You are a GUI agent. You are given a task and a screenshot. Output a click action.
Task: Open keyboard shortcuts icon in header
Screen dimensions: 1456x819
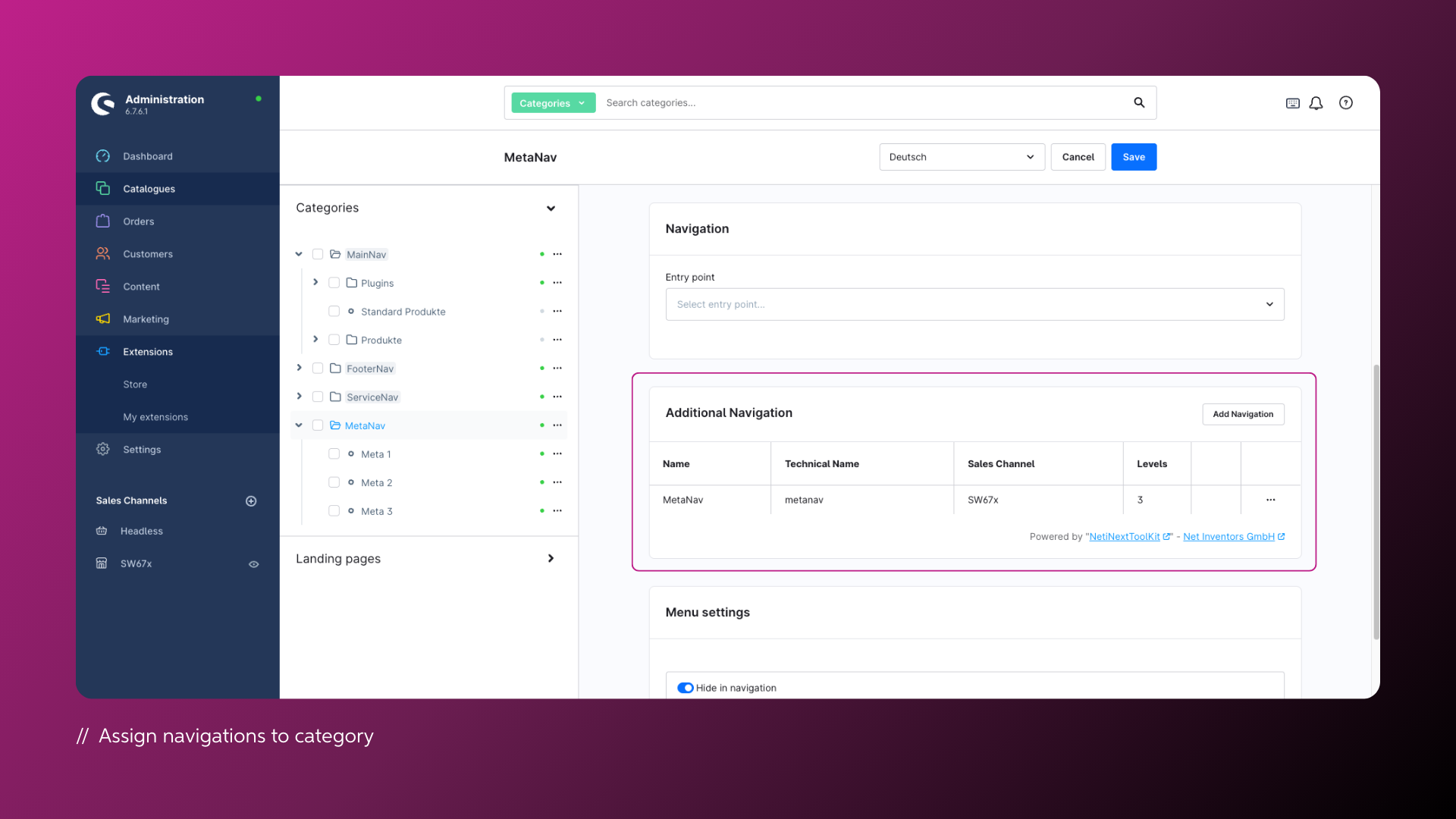1293,103
